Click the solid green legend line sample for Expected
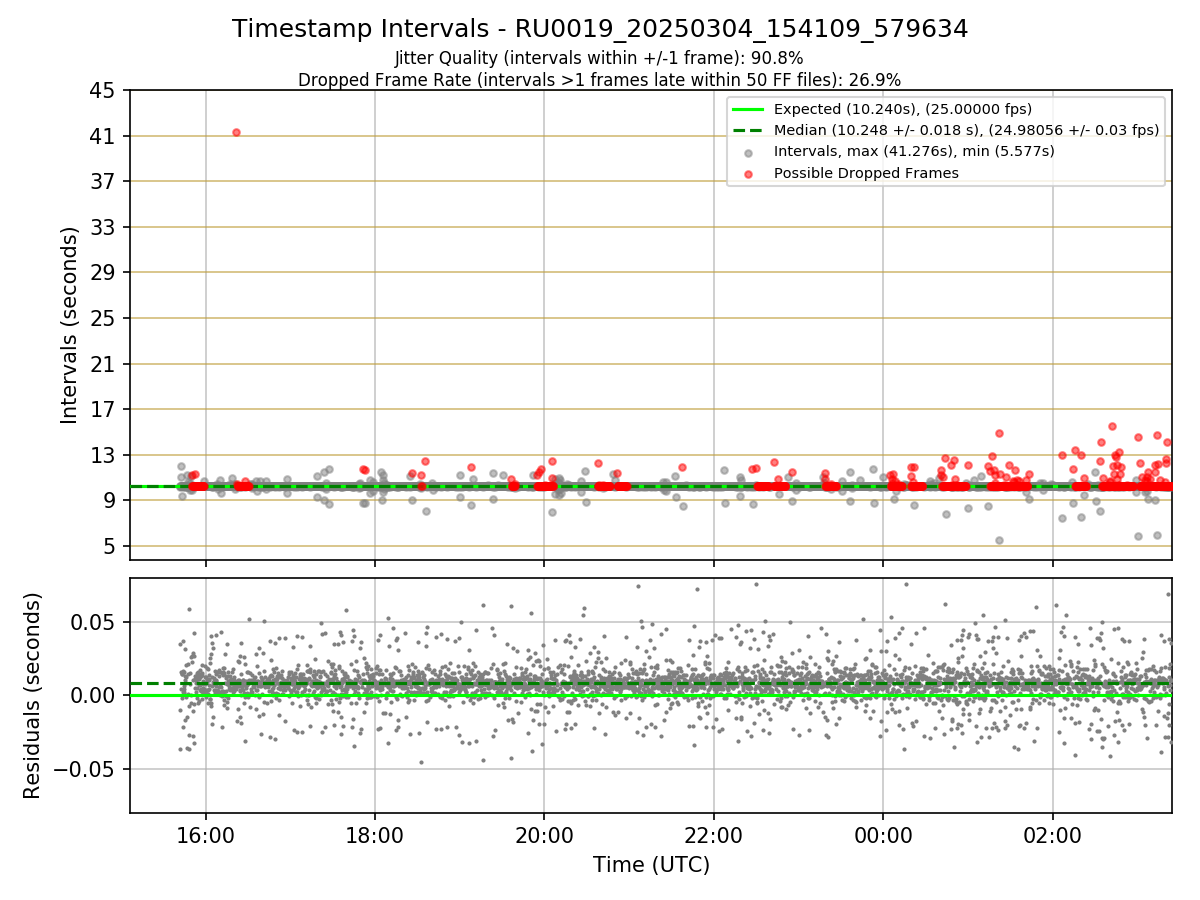This screenshot has width=1200, height=900. click(x=749, y=110)
